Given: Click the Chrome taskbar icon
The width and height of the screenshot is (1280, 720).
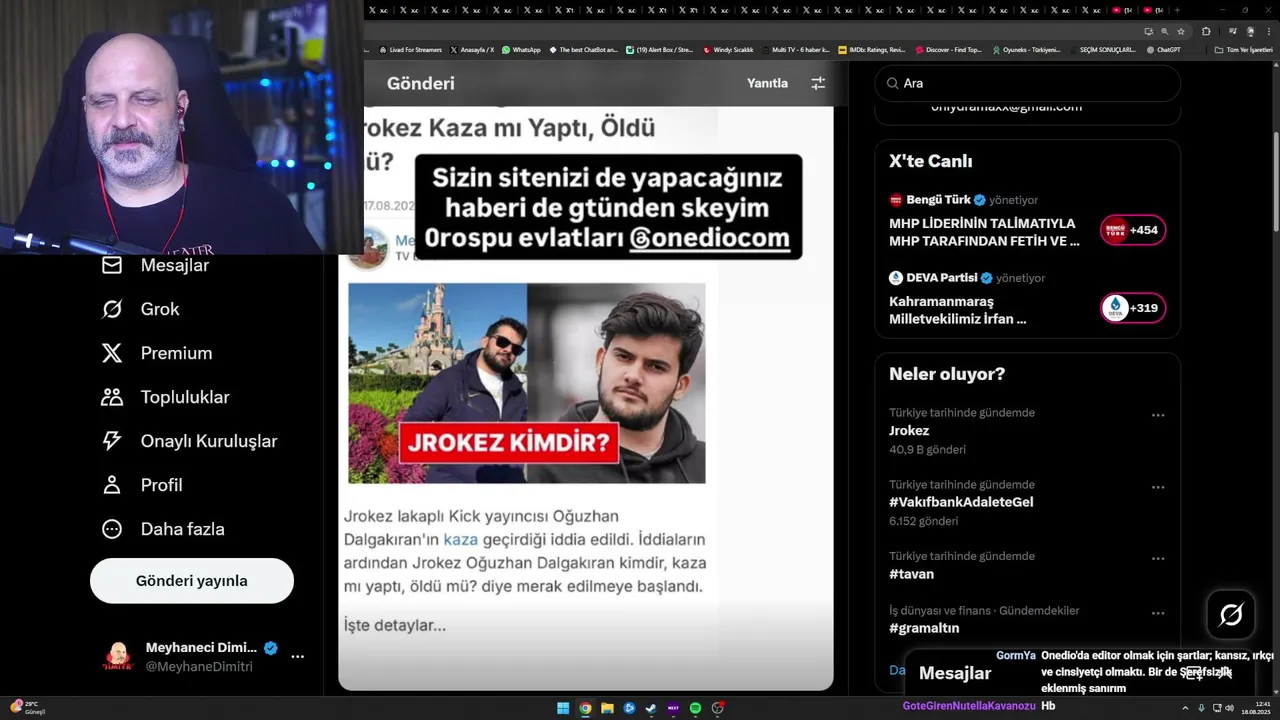Looking at the screenshot, I should click(x=585, y=708).
